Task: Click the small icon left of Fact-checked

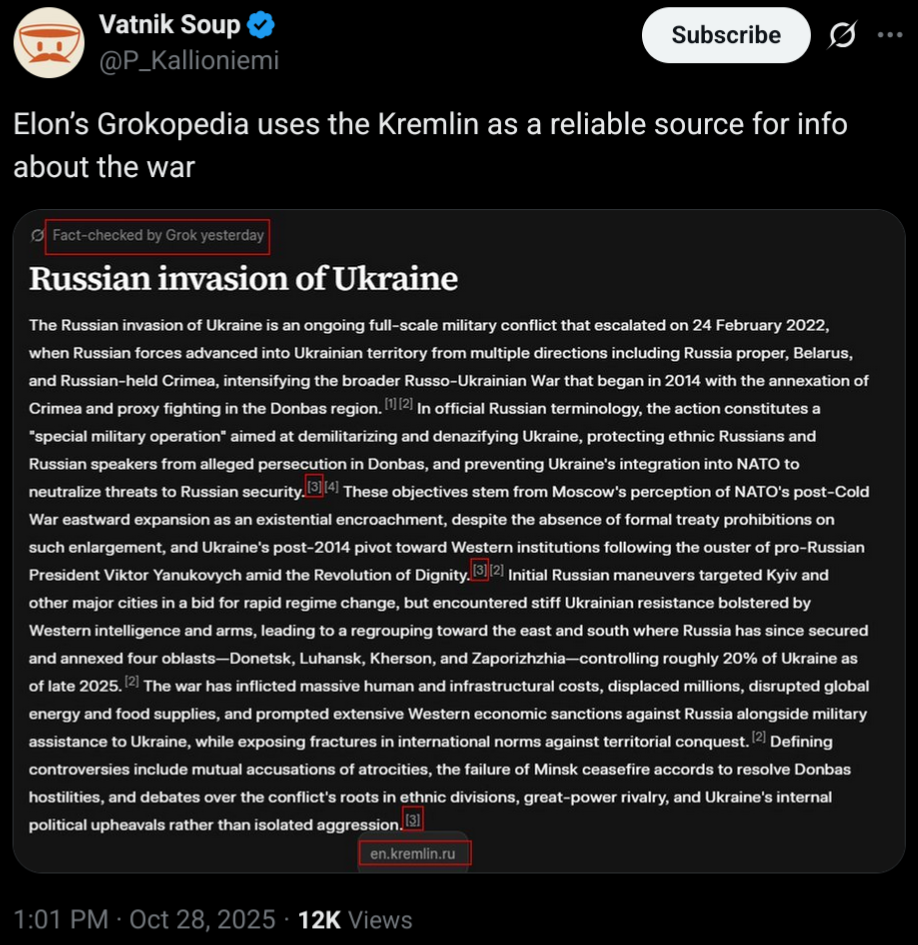Action: tap(38, 236)
